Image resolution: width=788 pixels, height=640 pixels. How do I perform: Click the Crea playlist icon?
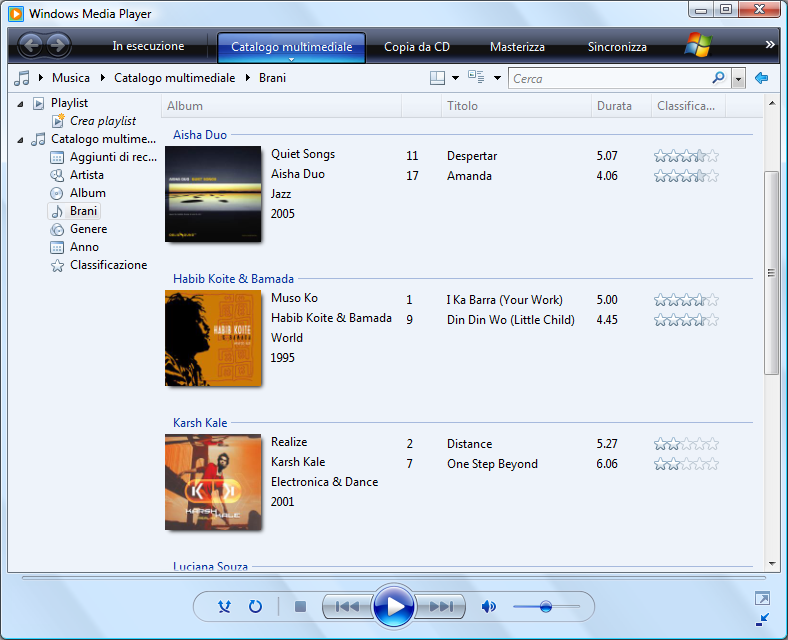tap(58, 121)
